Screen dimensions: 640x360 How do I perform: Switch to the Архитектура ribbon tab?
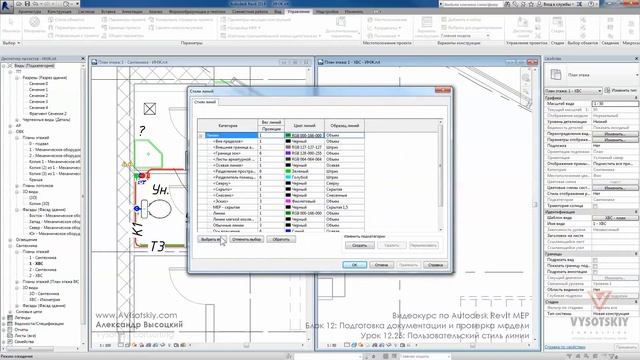coord(29,11)
